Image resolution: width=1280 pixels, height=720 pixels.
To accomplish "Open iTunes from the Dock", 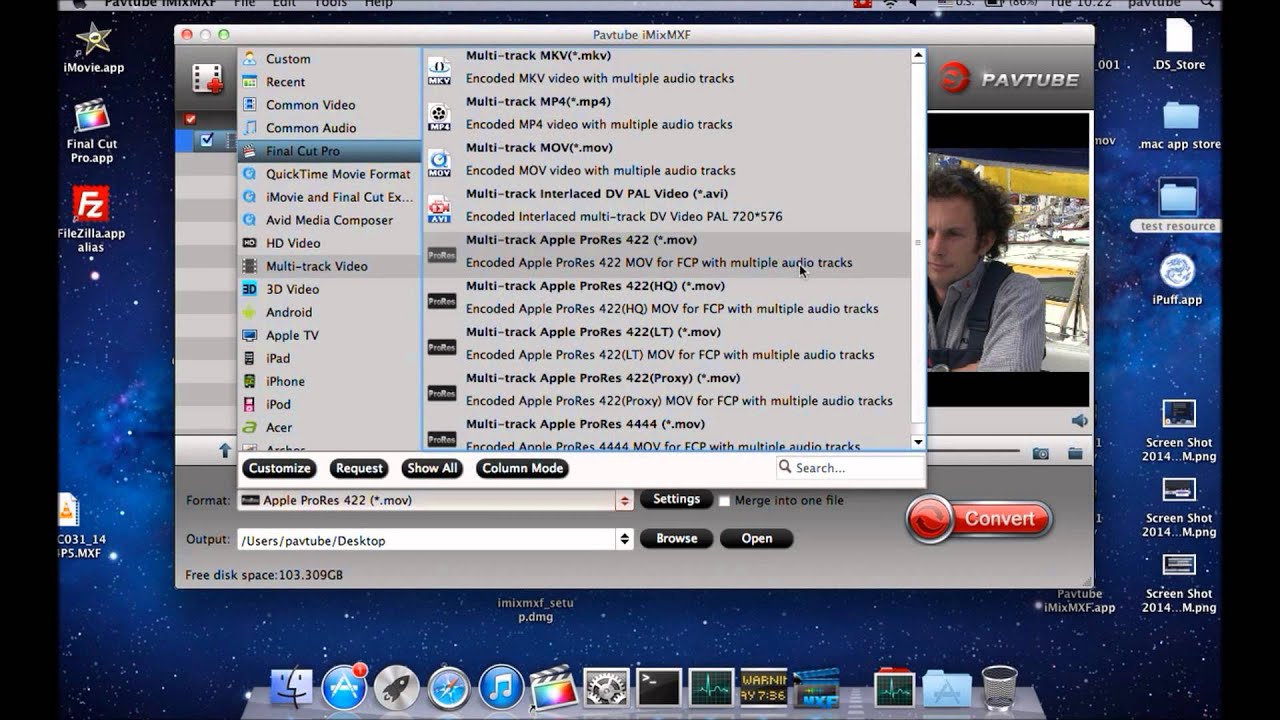I will point(501,688).
